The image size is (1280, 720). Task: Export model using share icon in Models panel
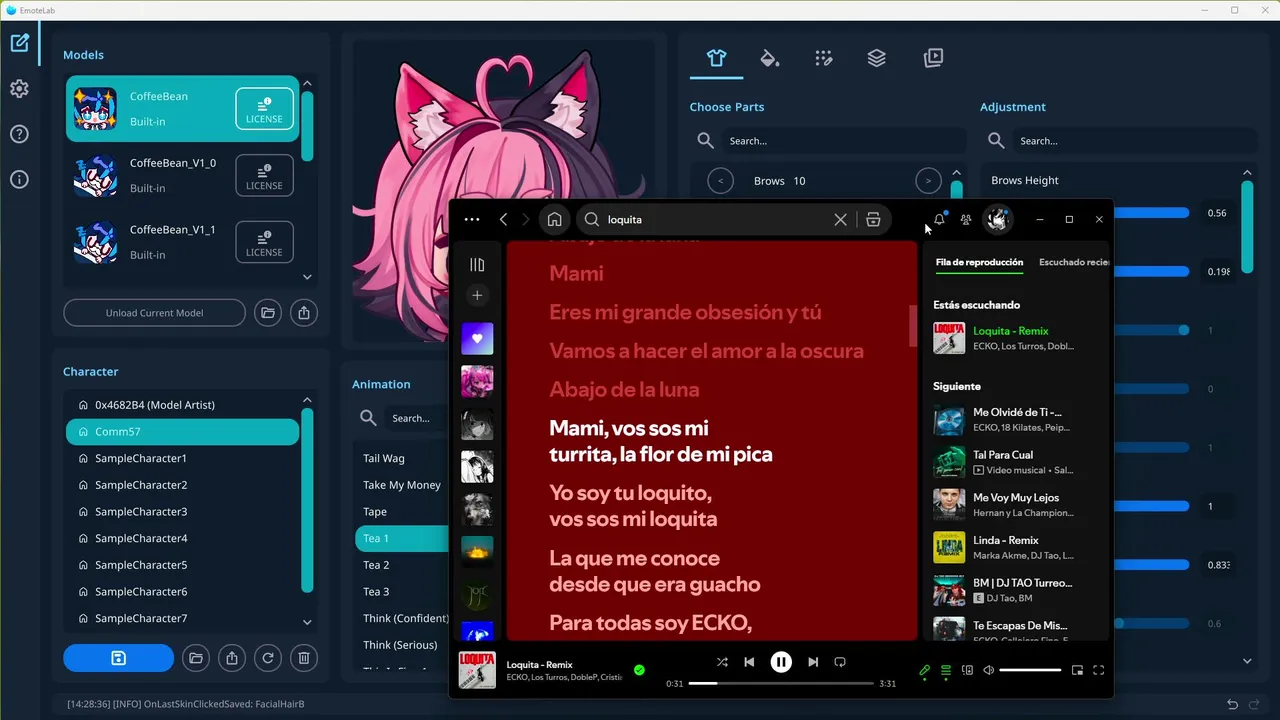tap(304, 313)
